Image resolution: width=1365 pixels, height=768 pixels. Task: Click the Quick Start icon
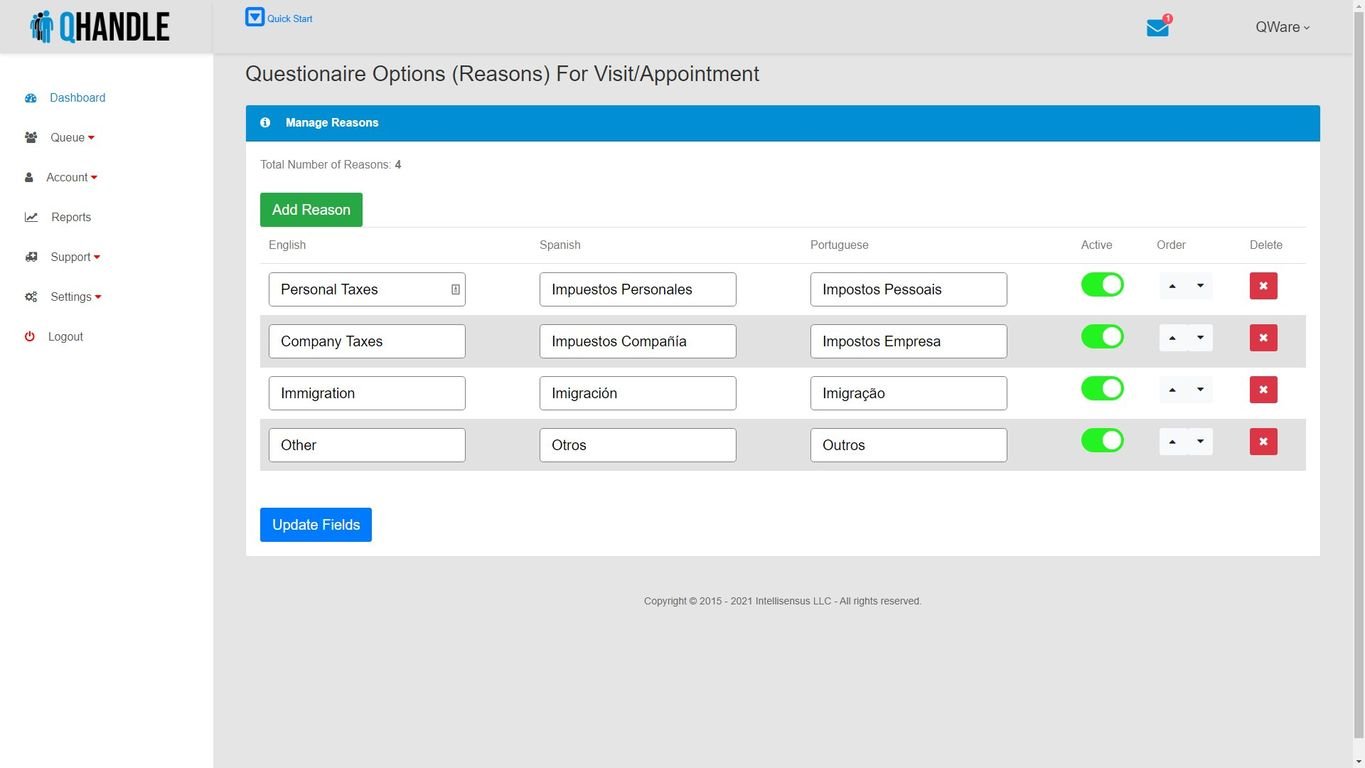tap(255, 17)
